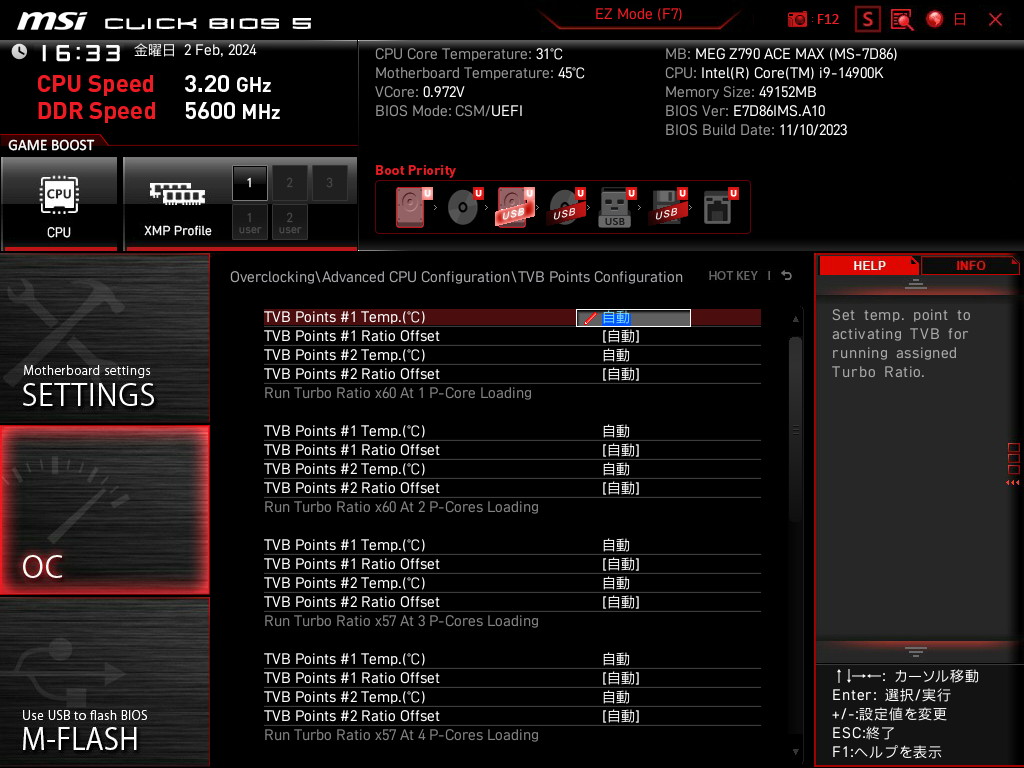The image size is (1024, 768).
Task: Select XMP profile 2
Action: [289, 183]
